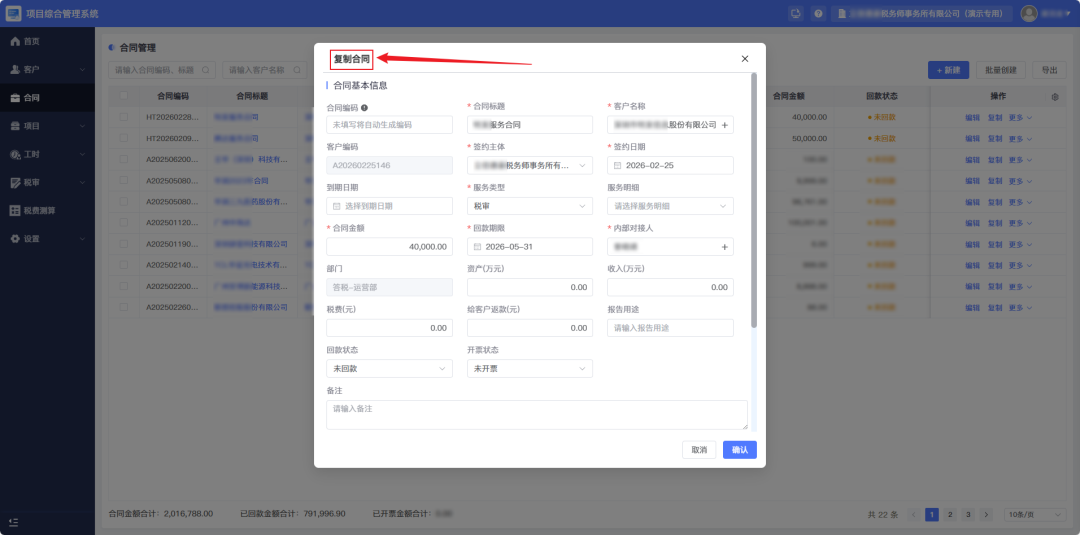Collapse the sidebar with the bottom-left icon

[x=14, y=523]
